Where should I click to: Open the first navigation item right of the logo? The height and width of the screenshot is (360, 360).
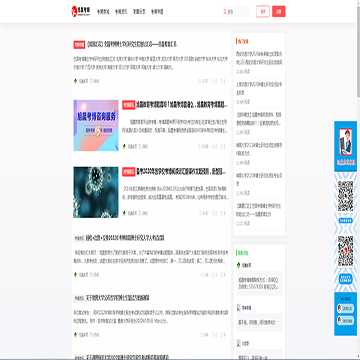pyautogui.click(x=102, y=12)
